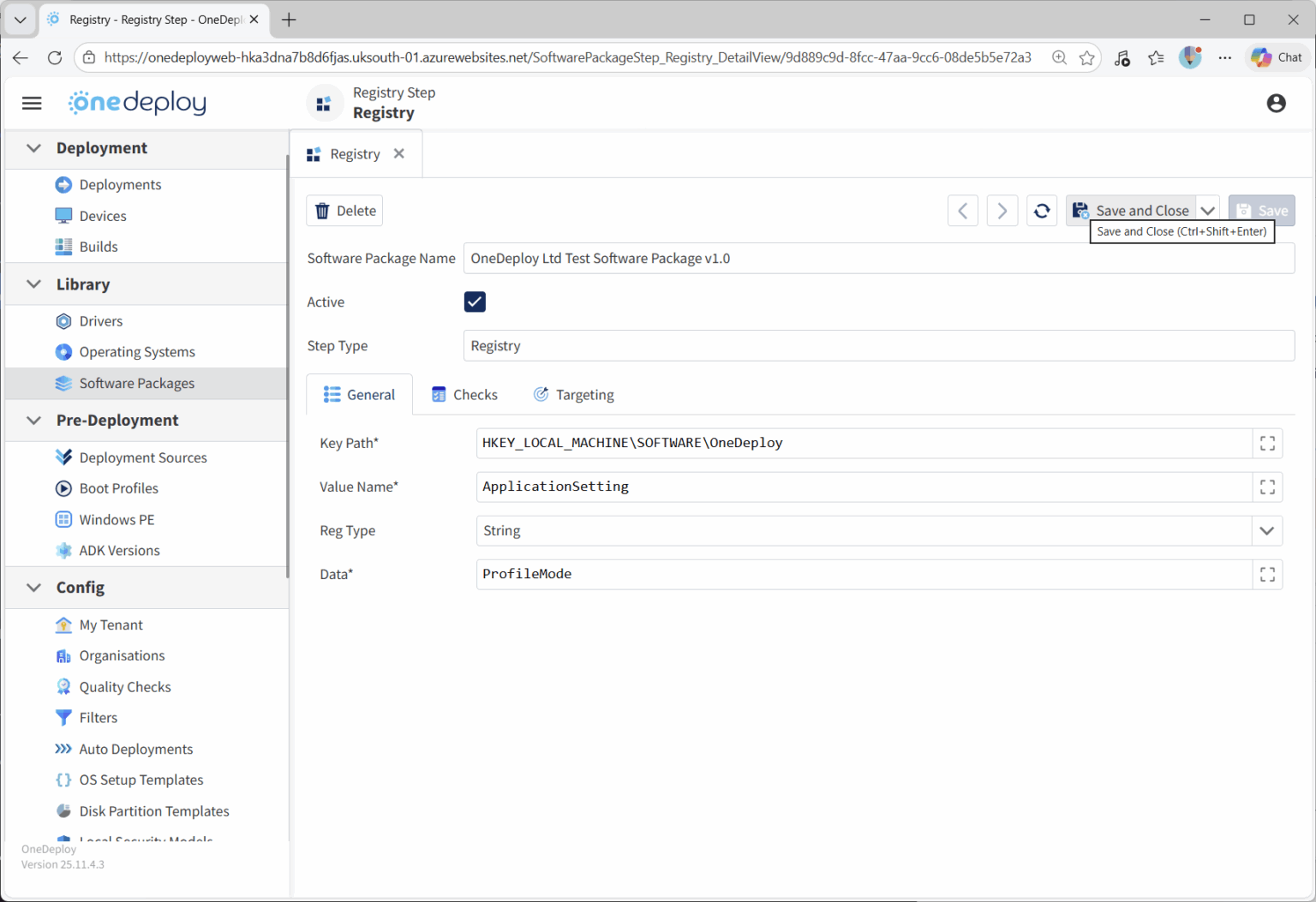1316x902 pixels.
Task: Open My Tenant under Config
Action: [111, 625]
